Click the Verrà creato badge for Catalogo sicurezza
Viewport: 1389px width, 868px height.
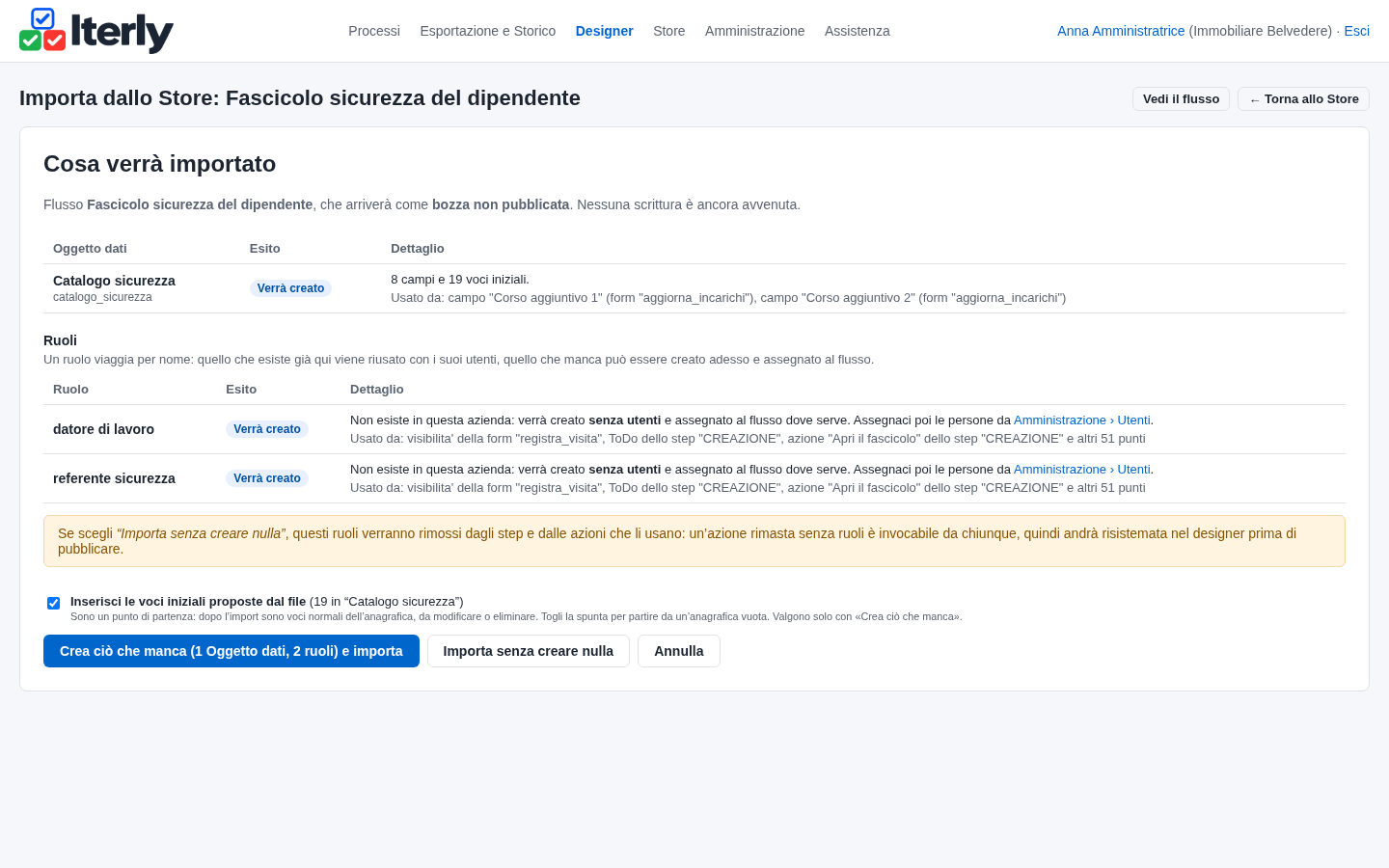(290, 288)
